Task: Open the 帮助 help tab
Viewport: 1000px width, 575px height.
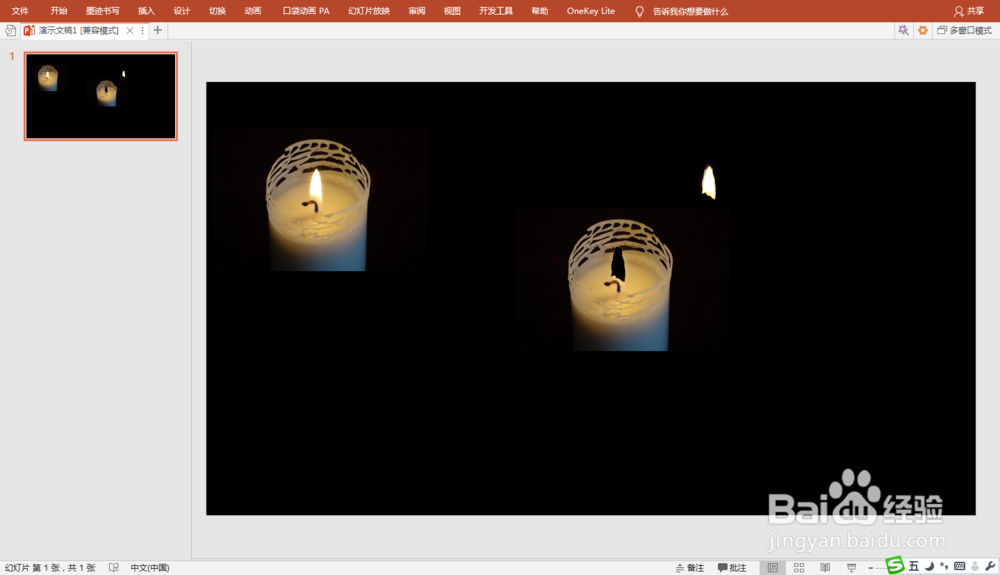Action: 540,11
